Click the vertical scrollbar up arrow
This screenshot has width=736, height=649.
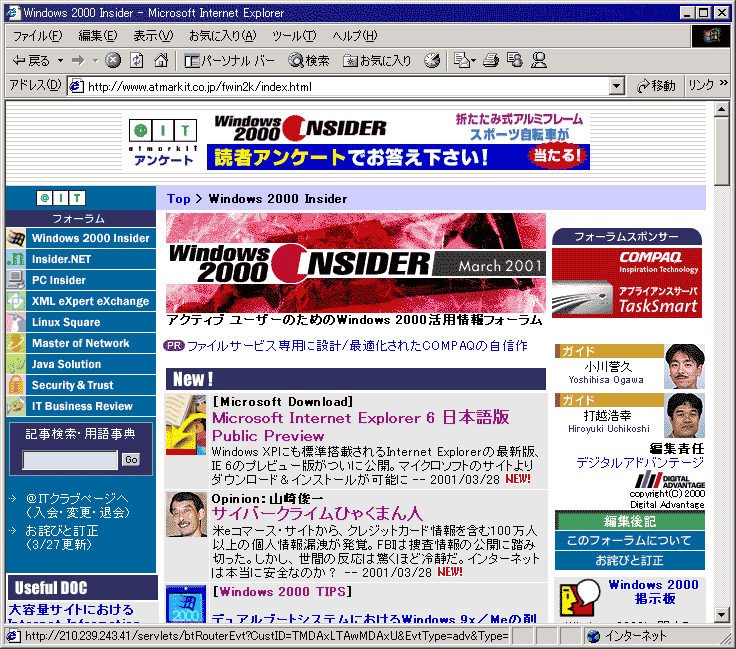point(721,109)
